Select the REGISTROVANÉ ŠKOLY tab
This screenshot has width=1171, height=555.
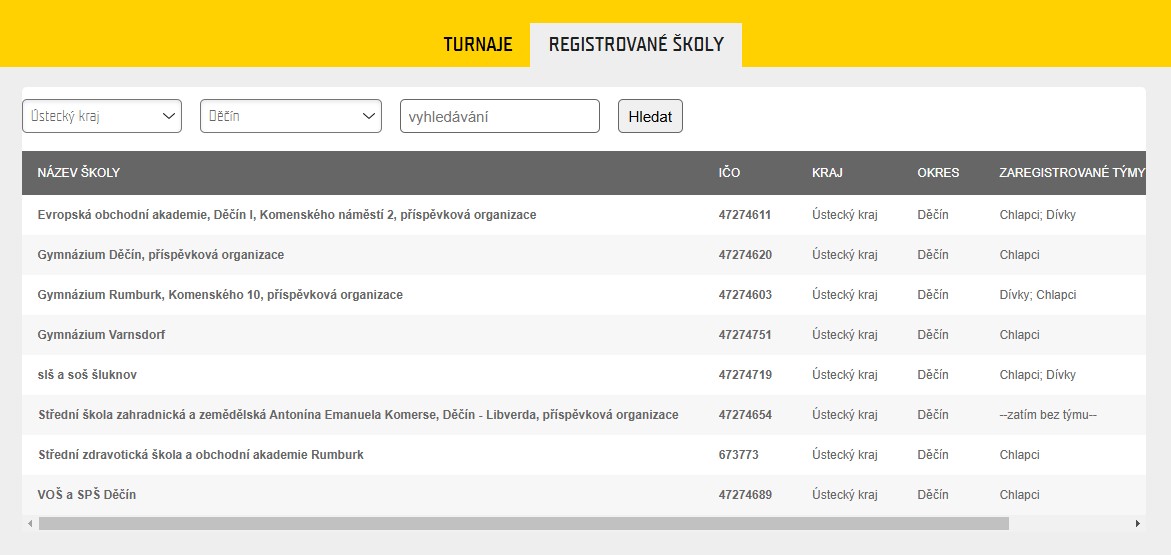pyautogui.click(x=636, y=44)
